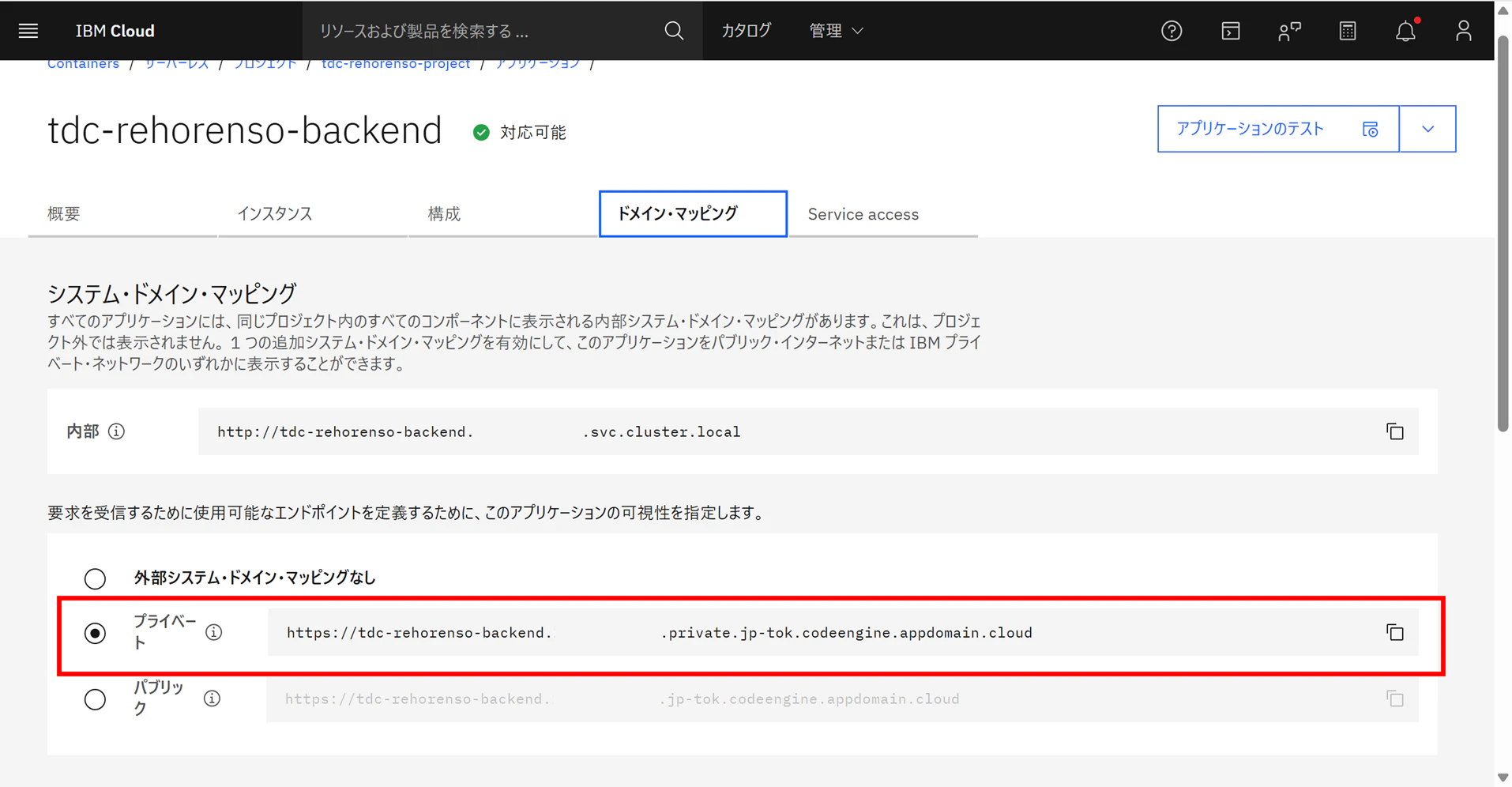Switch to the Service access tab
The width and height of the screenshot is (1512, 787).
[x=883, y=214]
